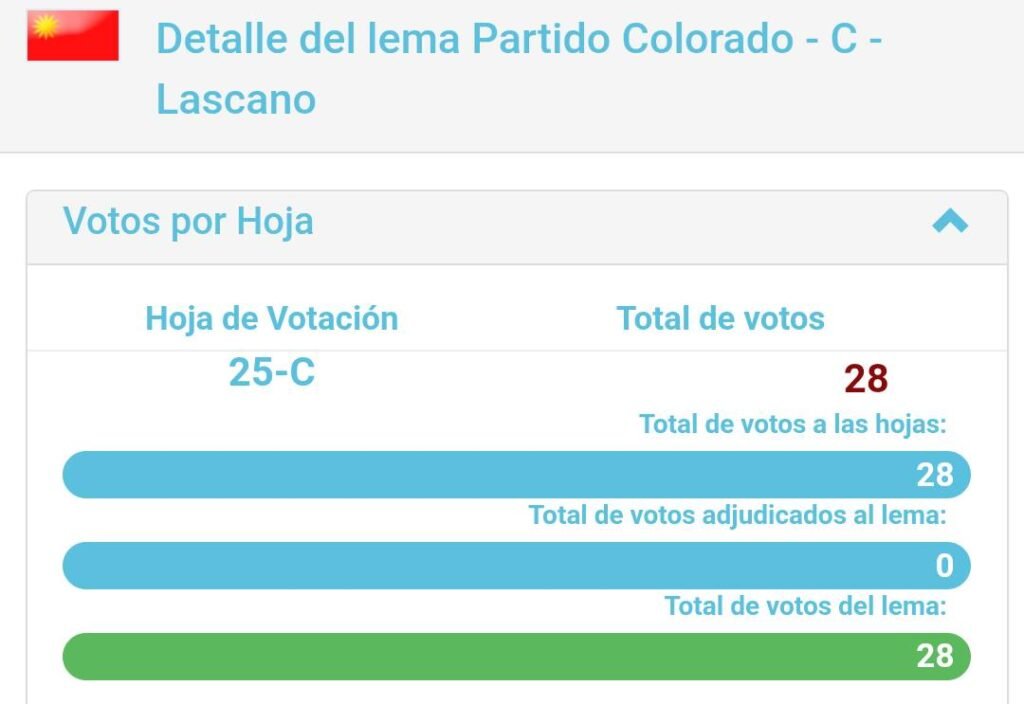Click the Total de votos adjudicados al lema bar
The width and height of the screenshot is (1024, 704).
517,566
